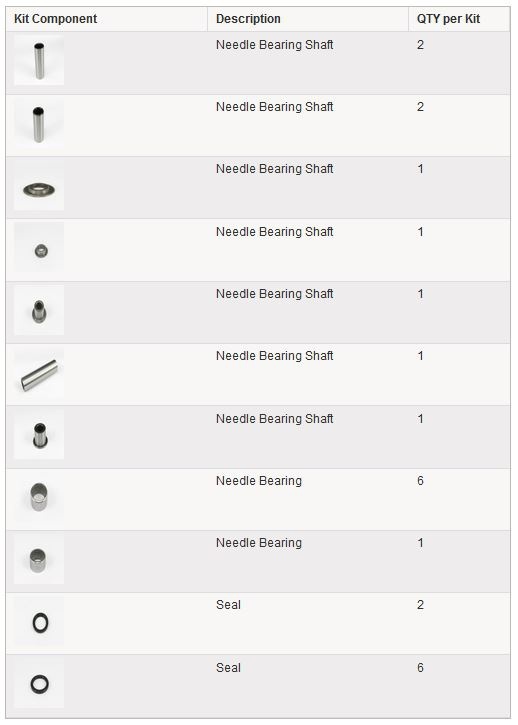Select the seal ring image with quantity 2
Screen dimensions: 518x725
coord(39,621)
